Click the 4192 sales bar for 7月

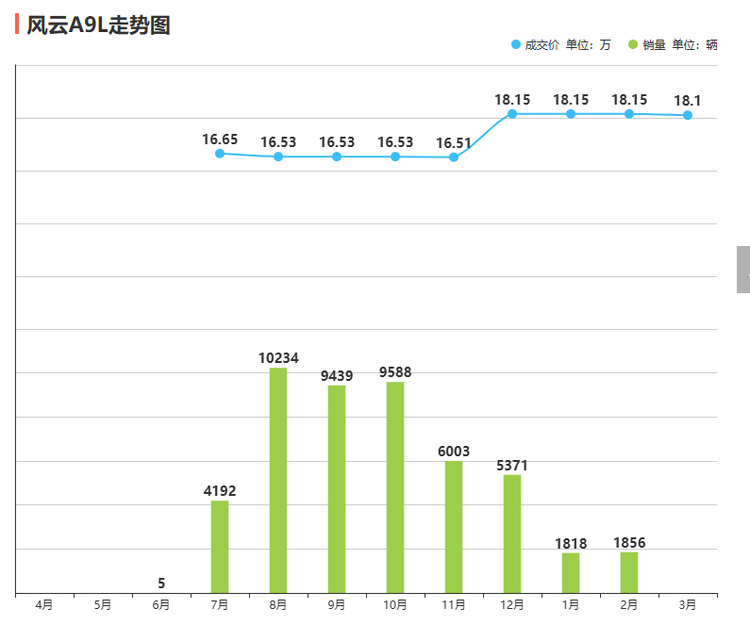point(220,546)
